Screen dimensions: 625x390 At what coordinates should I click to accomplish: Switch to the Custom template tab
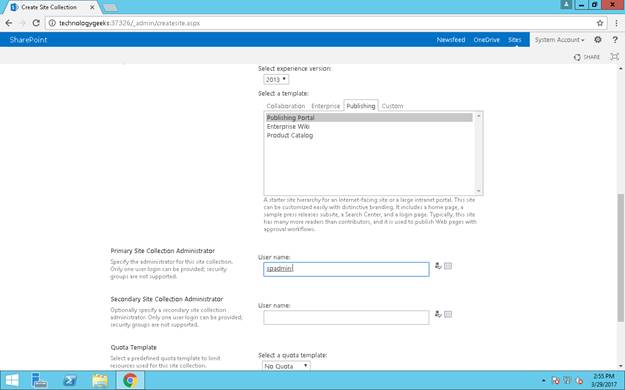coord(392,106)
